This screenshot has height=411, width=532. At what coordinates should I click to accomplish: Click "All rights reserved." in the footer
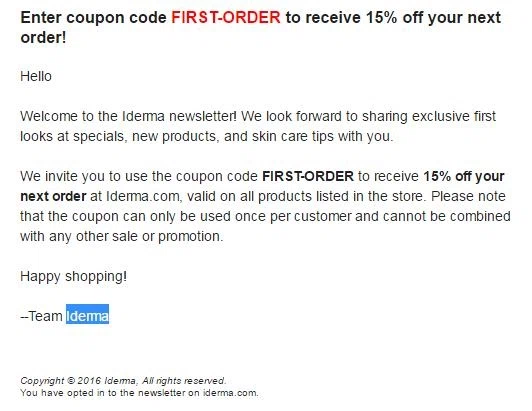(184, 381)
